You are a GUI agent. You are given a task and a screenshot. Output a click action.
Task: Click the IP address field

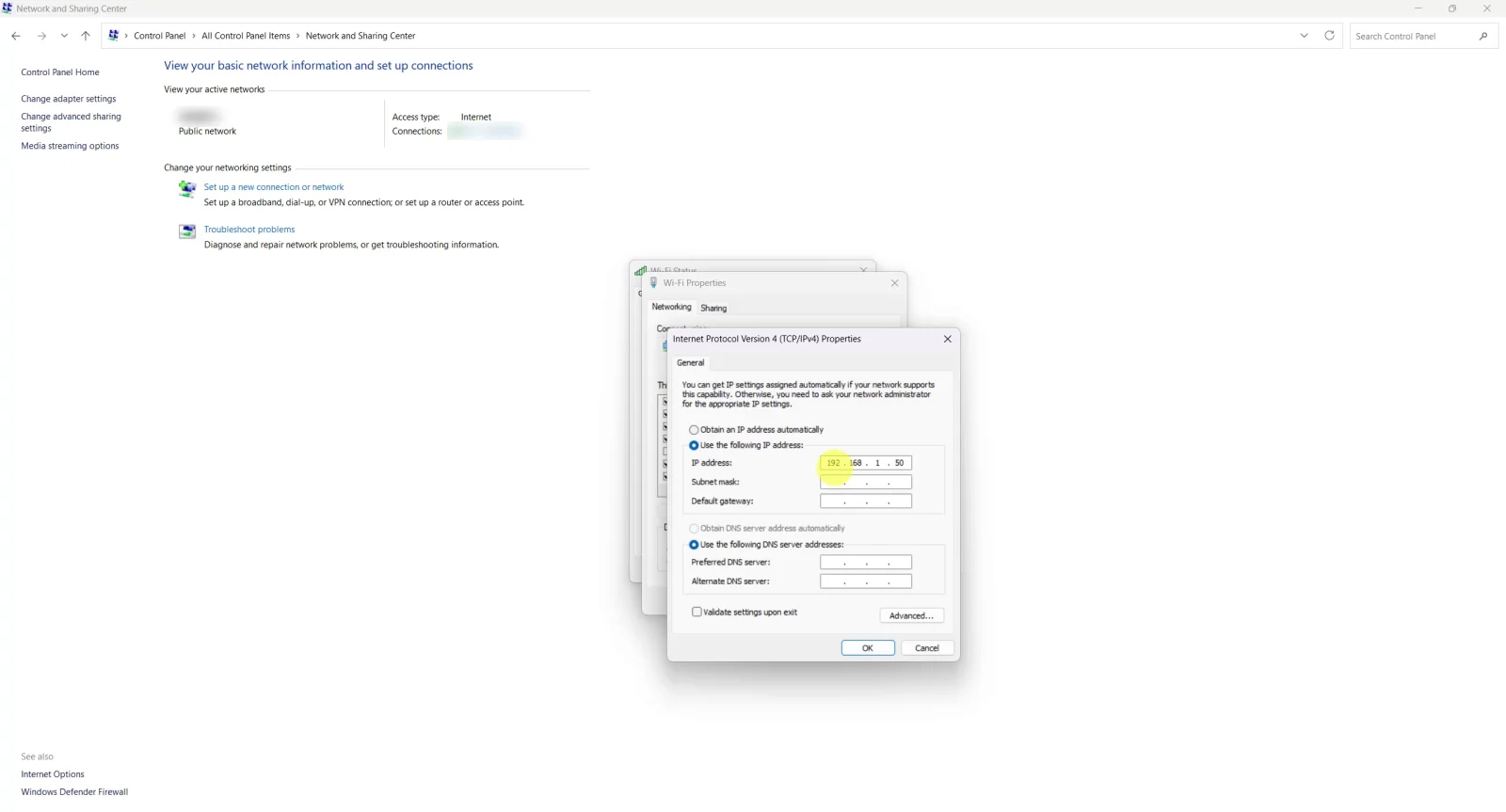tap(866, 463)
